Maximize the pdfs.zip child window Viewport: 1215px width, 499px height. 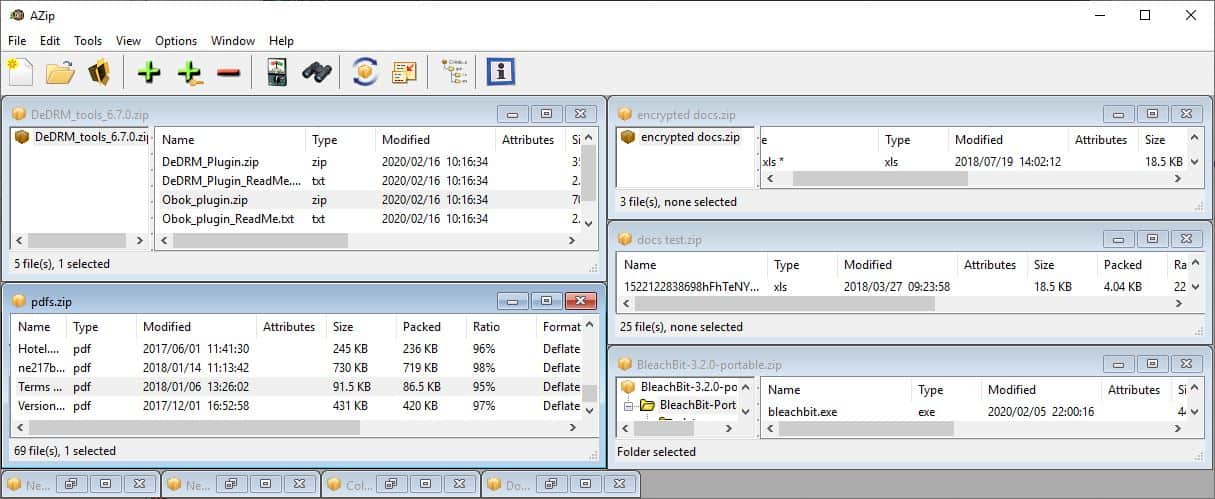(546, 301)
